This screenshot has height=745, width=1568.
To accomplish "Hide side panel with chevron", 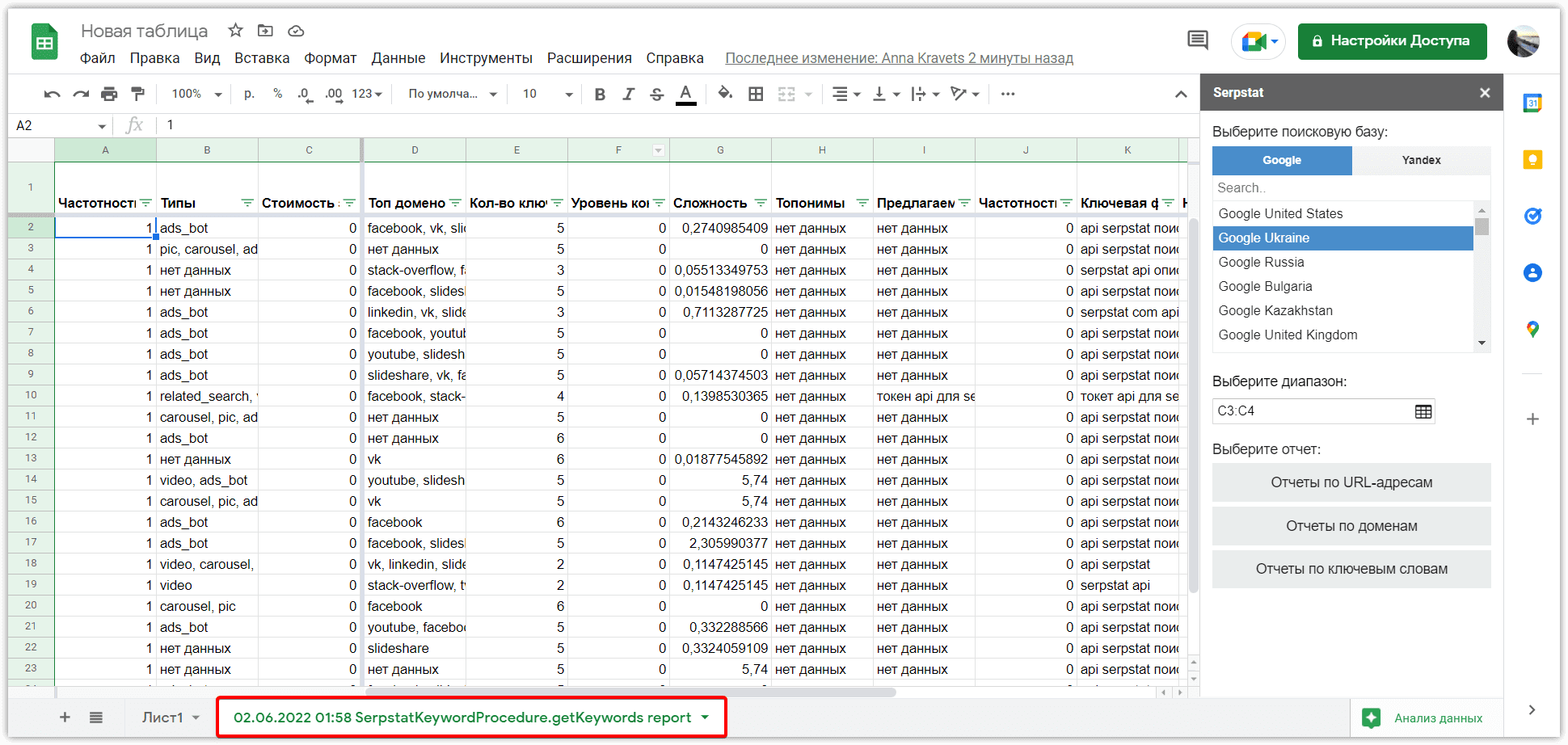I will tap(1532, 709).
